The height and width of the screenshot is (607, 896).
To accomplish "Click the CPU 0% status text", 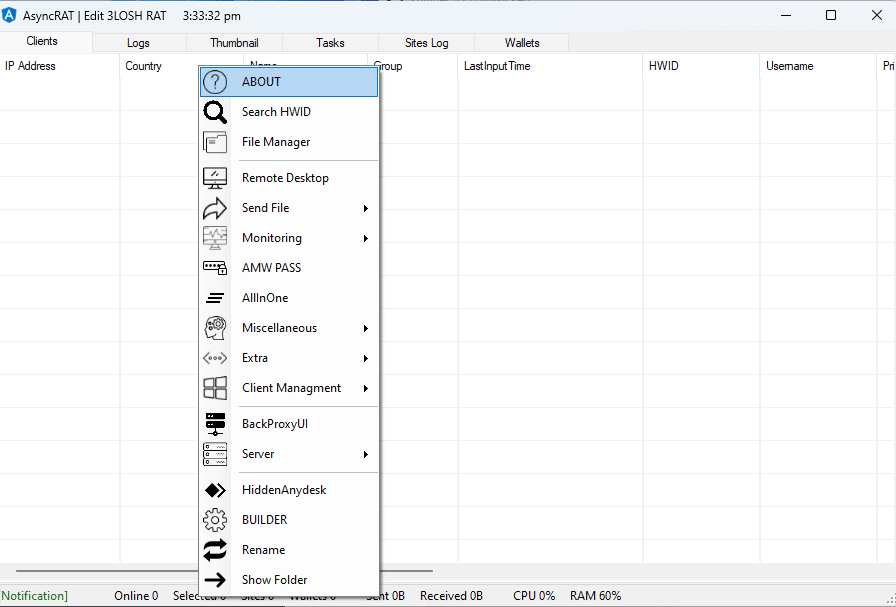I will click(534, 596).
